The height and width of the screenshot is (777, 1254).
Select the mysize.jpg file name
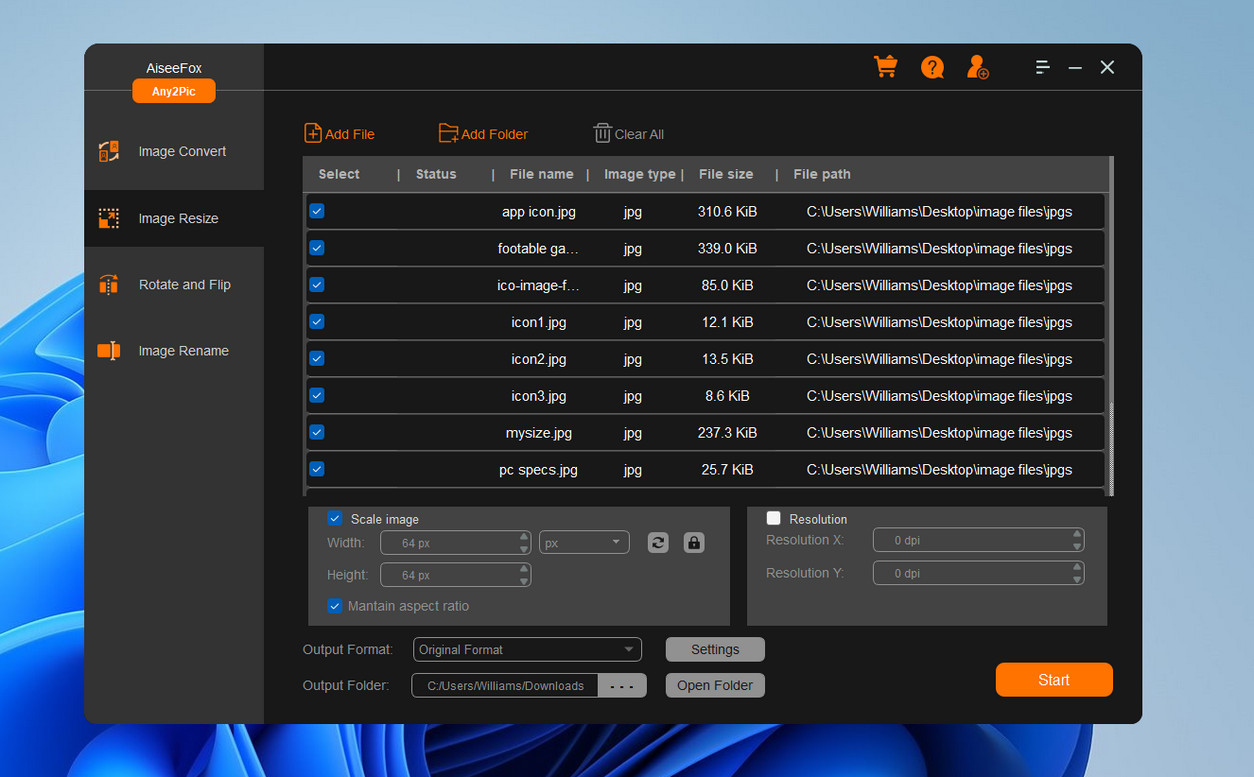(x=539, y=433)
